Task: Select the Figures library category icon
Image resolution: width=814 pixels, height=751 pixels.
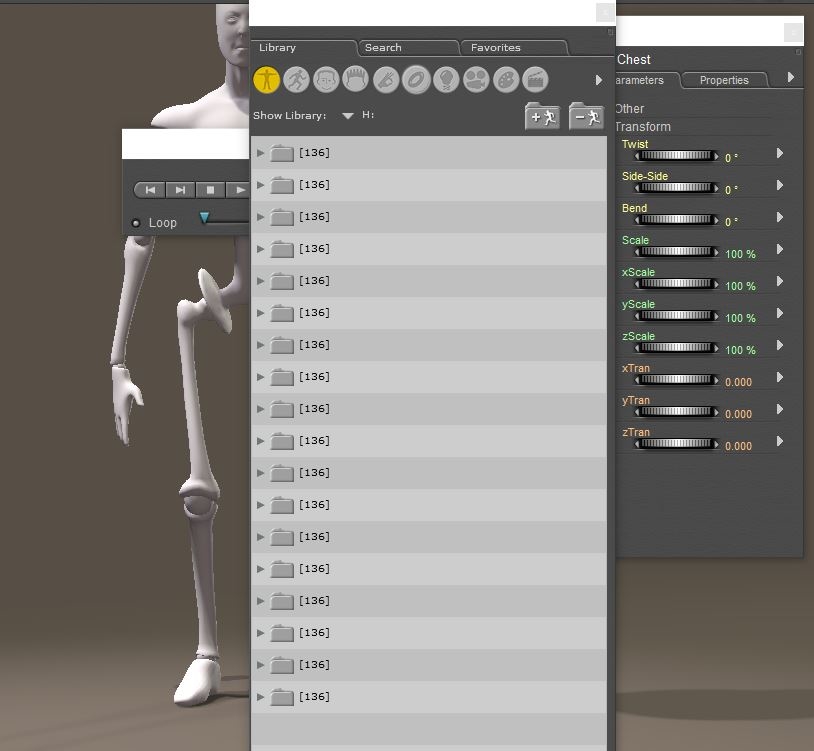Action: point(266,79)
